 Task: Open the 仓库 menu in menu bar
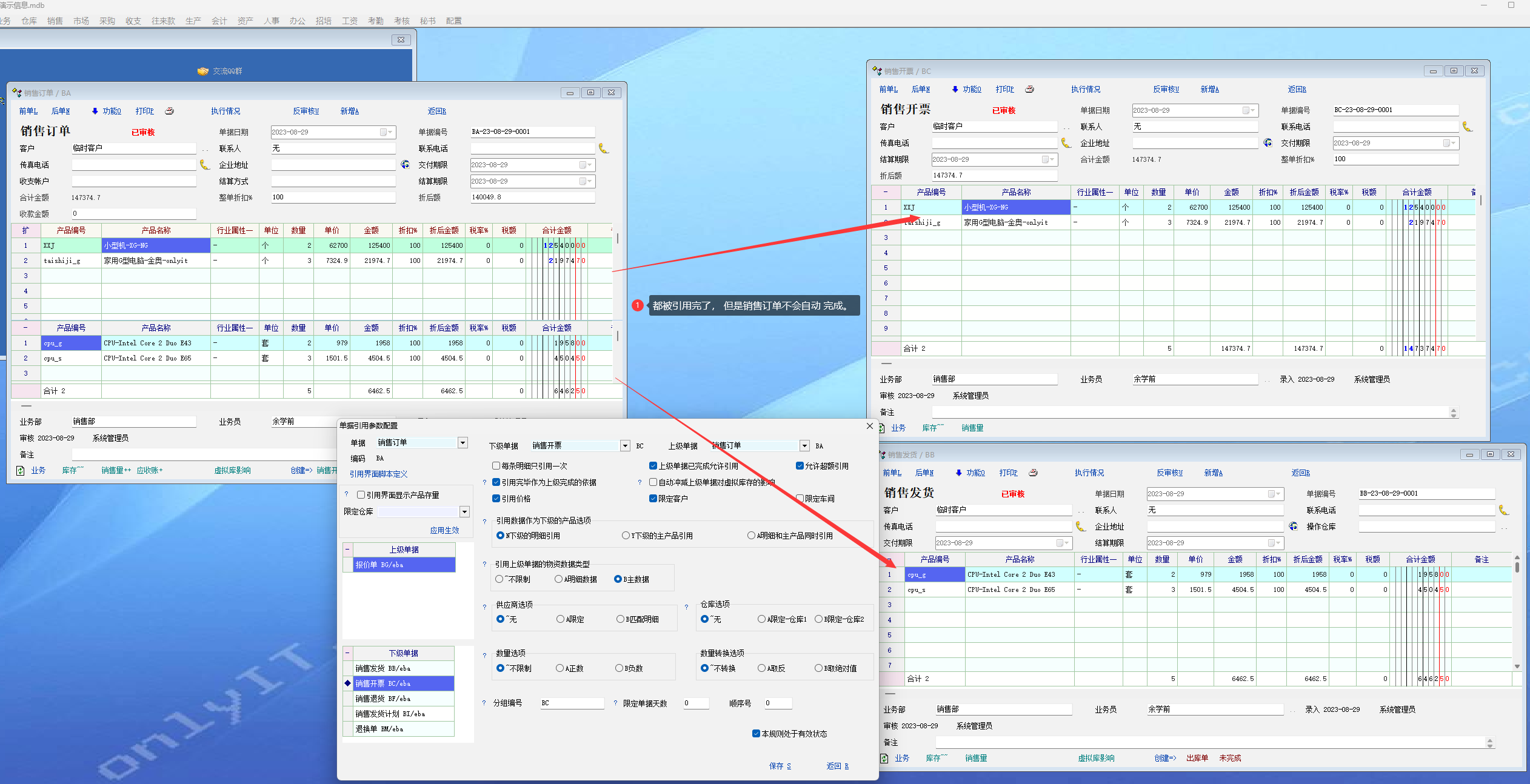click(x=29, y=21)
